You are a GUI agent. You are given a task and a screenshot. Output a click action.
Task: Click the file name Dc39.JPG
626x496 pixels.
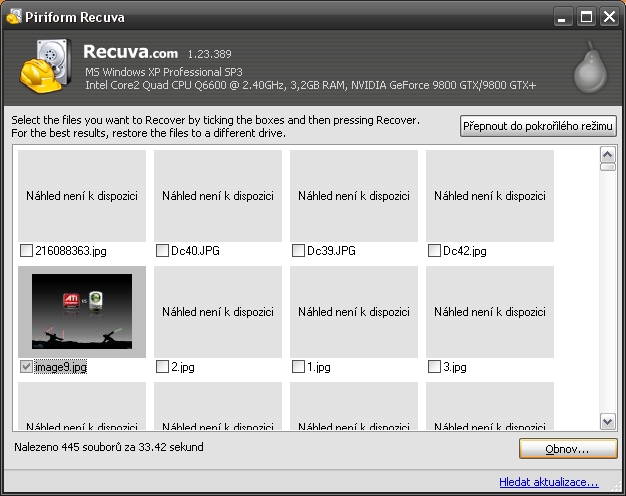331,251
